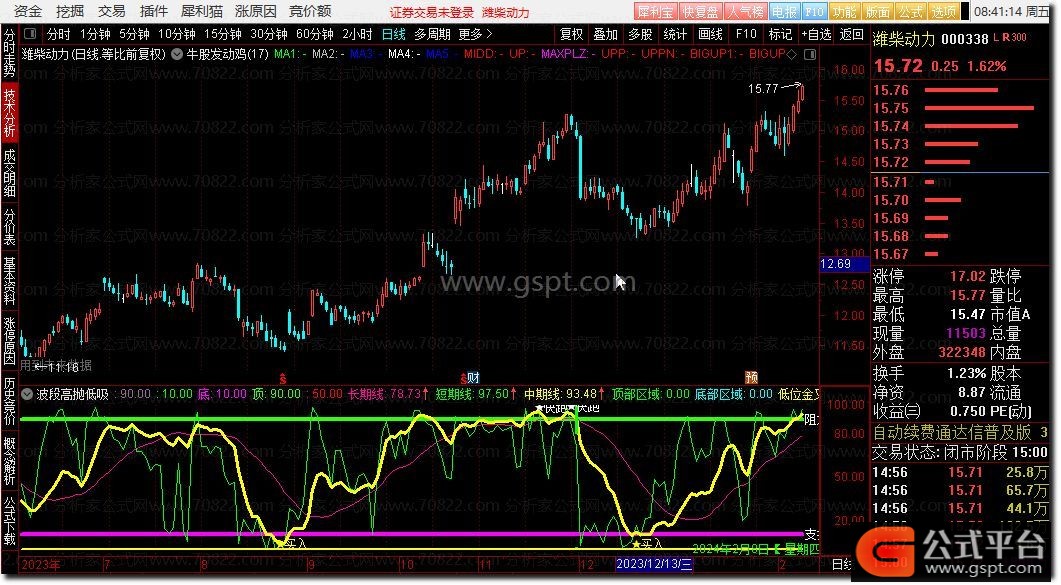1061x585 pixels.
Task: Switch to the 60分钟 period
Action: pos(315,34)
